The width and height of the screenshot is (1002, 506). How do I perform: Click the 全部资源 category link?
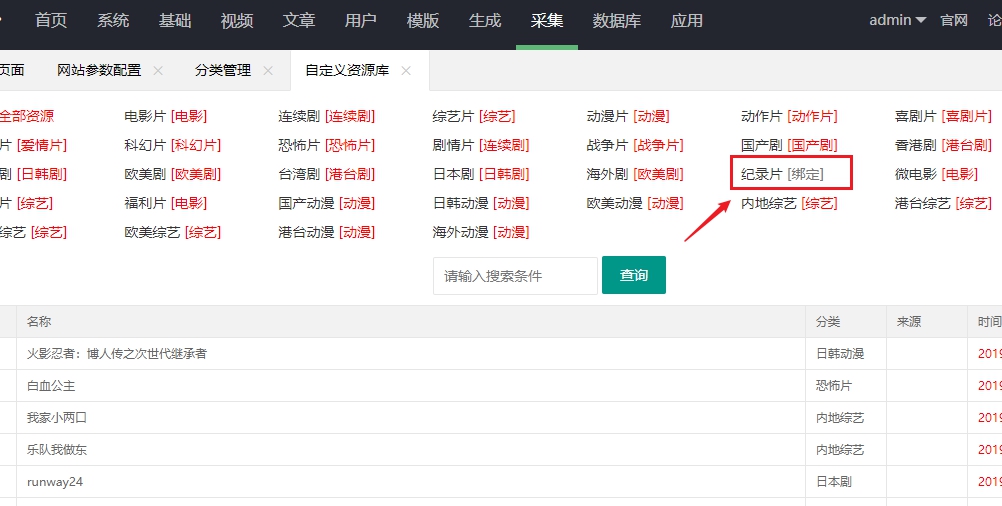(26, 116)
